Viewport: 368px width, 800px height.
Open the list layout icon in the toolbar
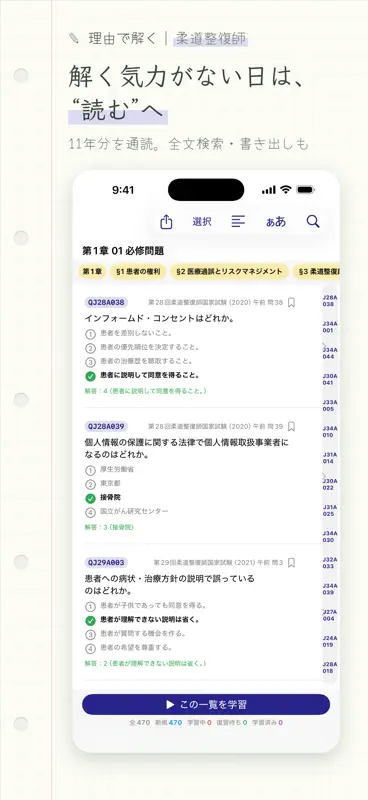238,221
